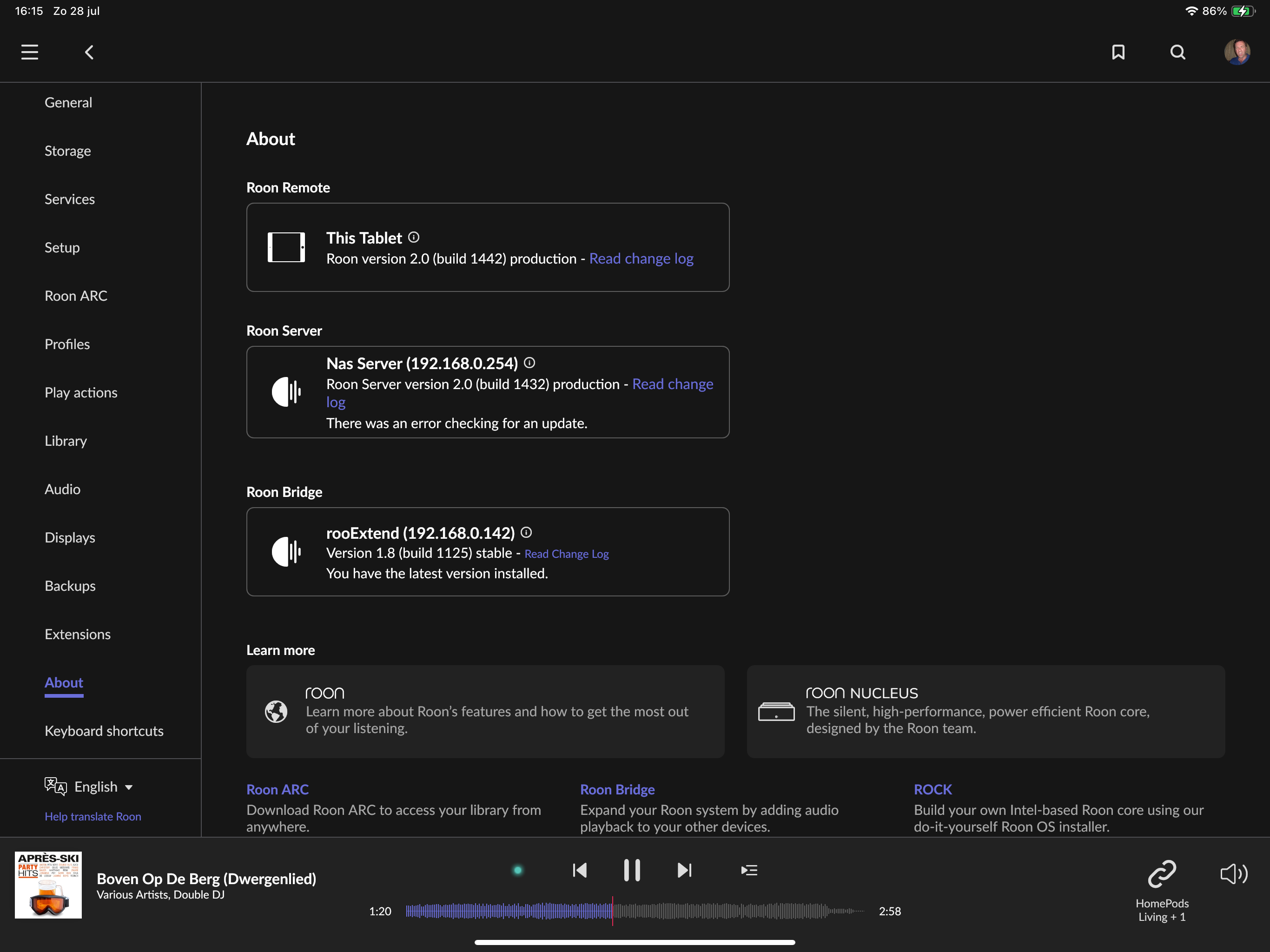Open the Extensions settings tab
This screenshot has width=1270, height=952.
coord(78,634)
